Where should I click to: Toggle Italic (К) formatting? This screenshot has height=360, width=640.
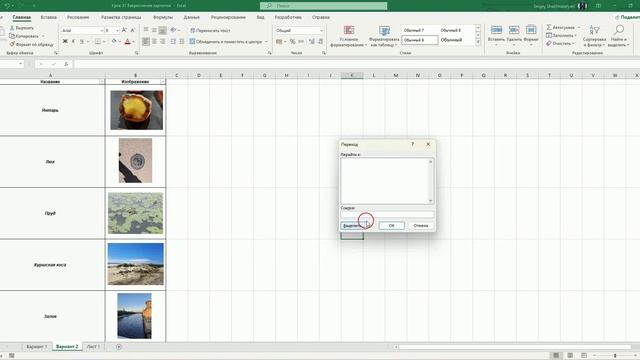click(73, 41)
